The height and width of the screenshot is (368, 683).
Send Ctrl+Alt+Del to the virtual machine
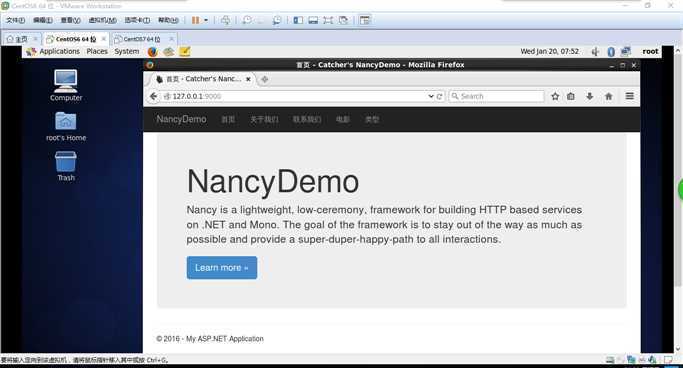[225, 20]
